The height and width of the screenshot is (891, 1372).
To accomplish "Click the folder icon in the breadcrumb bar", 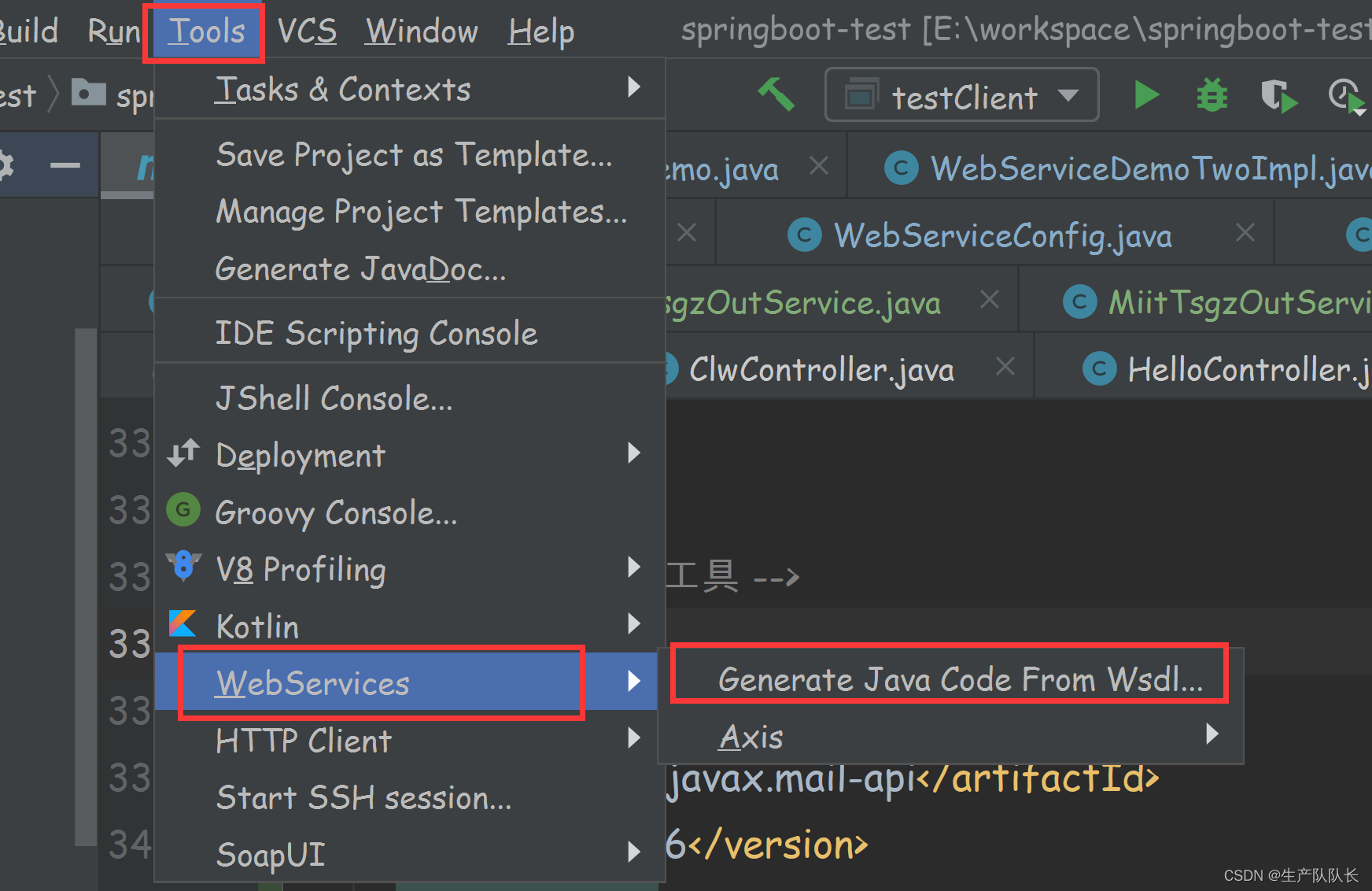I will [x=88, y=93].
